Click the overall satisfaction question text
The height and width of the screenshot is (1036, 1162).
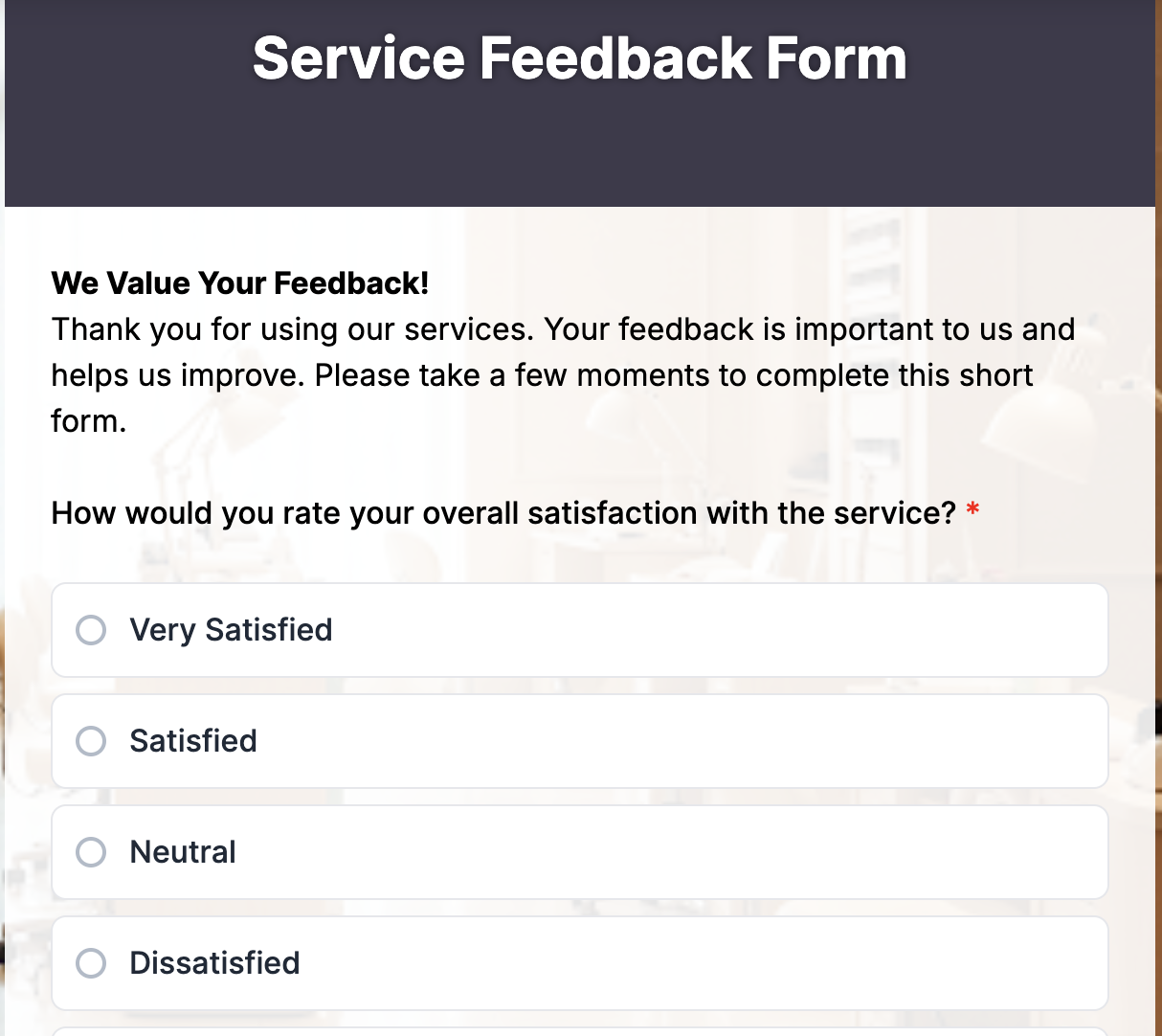(502, 513)
